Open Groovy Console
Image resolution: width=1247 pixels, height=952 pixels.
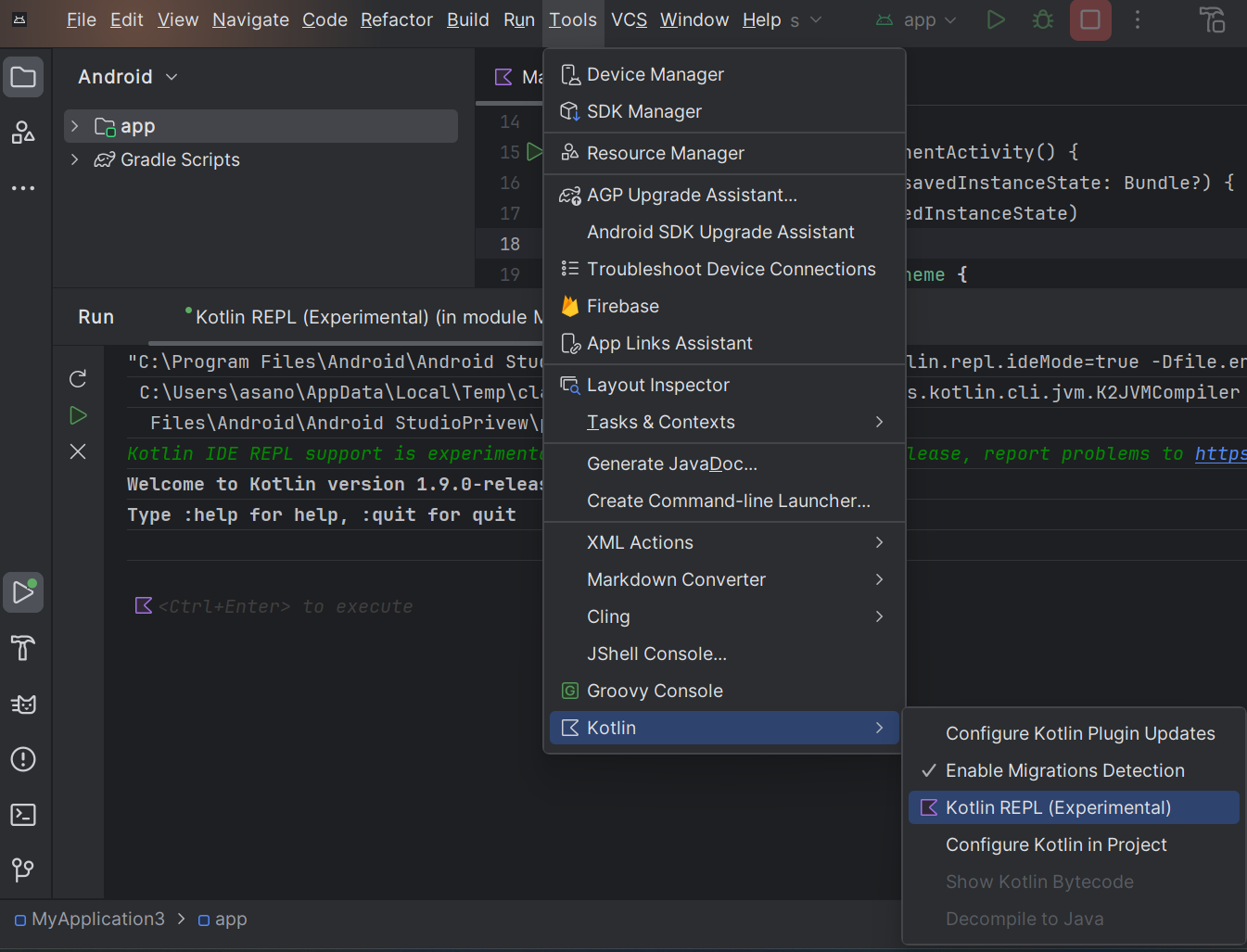tap(724, 691)
